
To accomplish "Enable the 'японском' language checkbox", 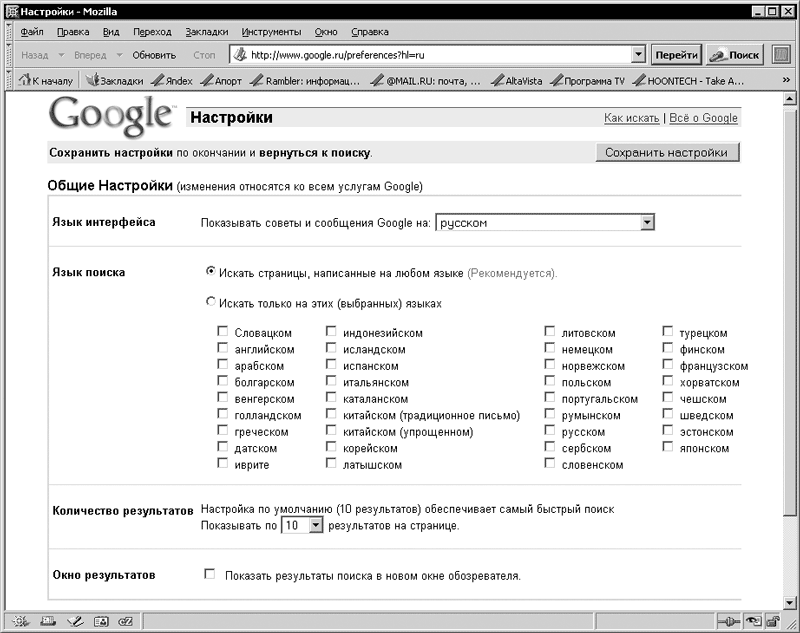I will [668, 447].
